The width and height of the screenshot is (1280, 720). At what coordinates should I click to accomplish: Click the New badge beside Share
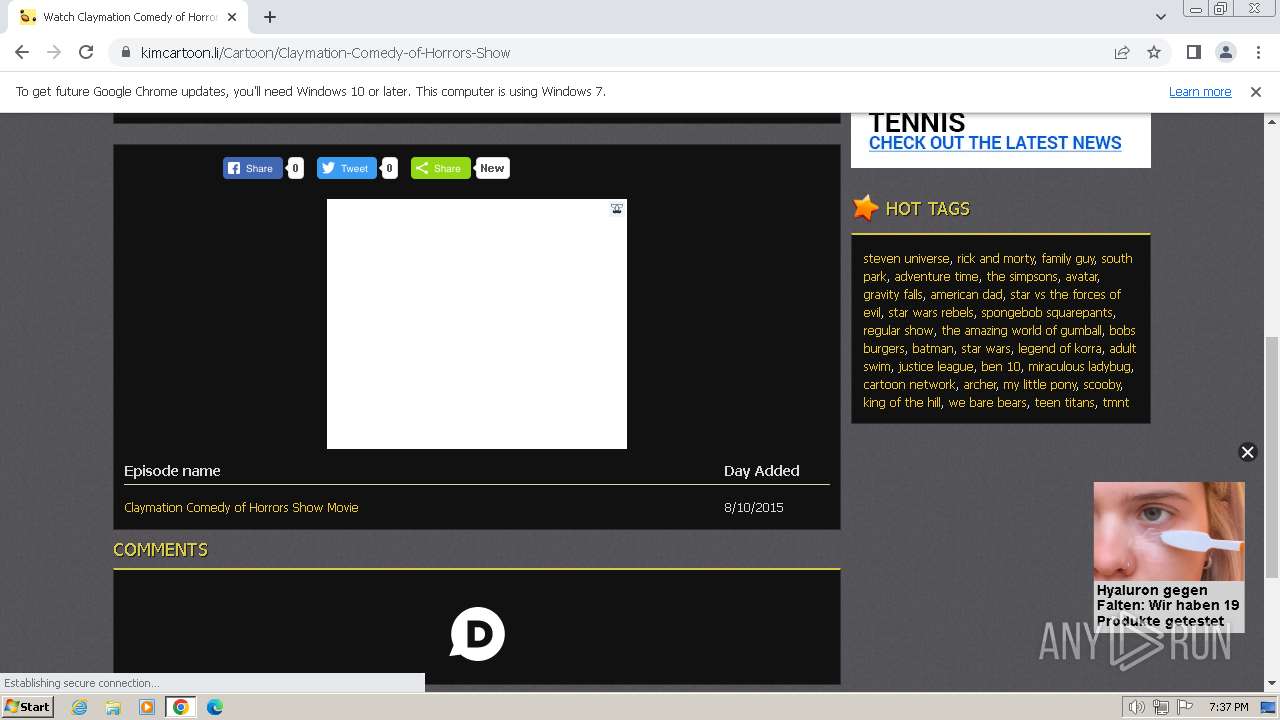[x=492, y=168]
